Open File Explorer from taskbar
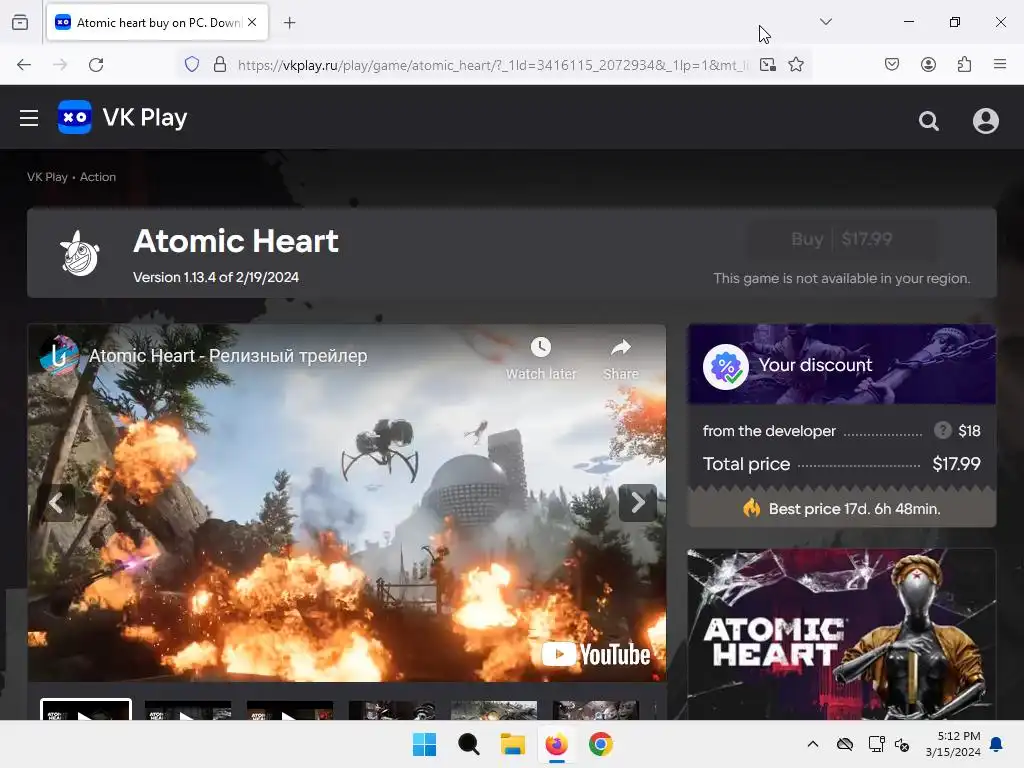The height and width of the screenshot is (768, 1024). pos(513,744)
